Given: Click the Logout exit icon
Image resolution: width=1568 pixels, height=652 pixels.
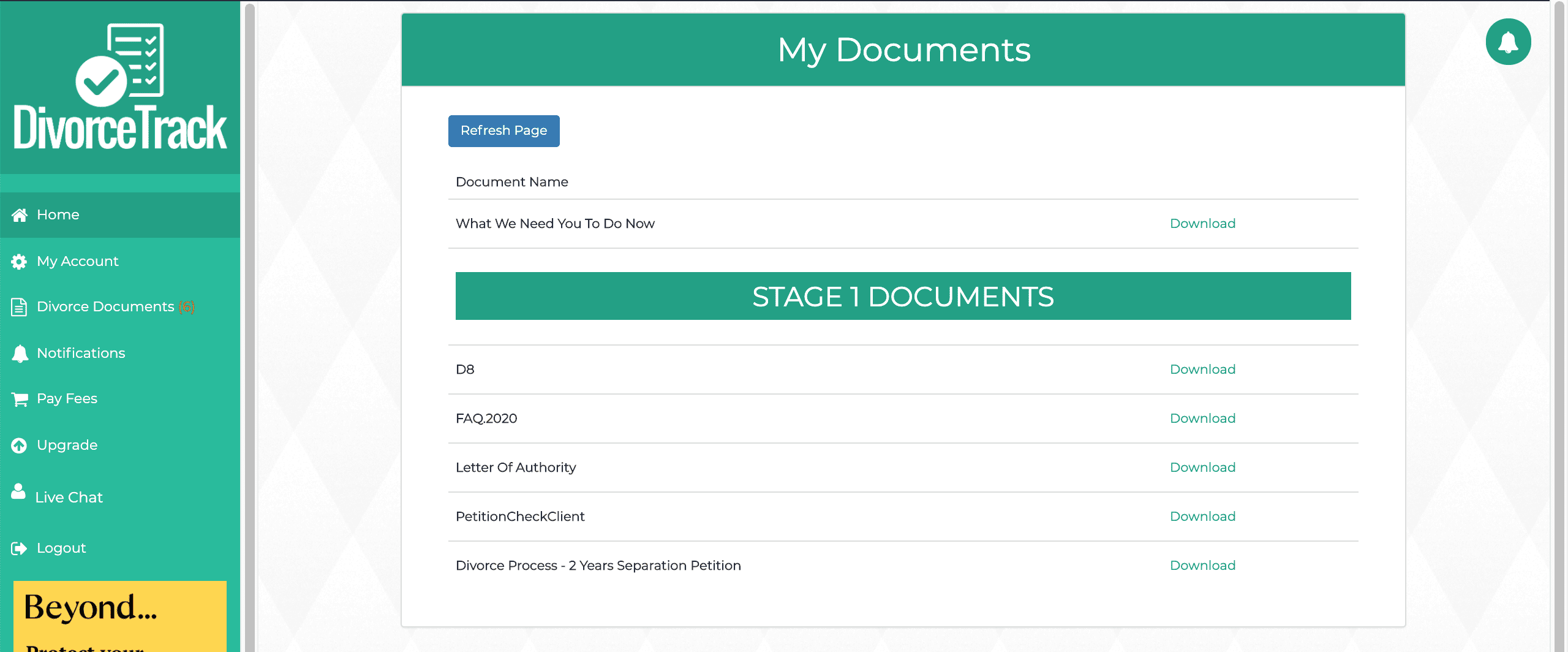Looking at the screenshot, I should tap(19, 548).
